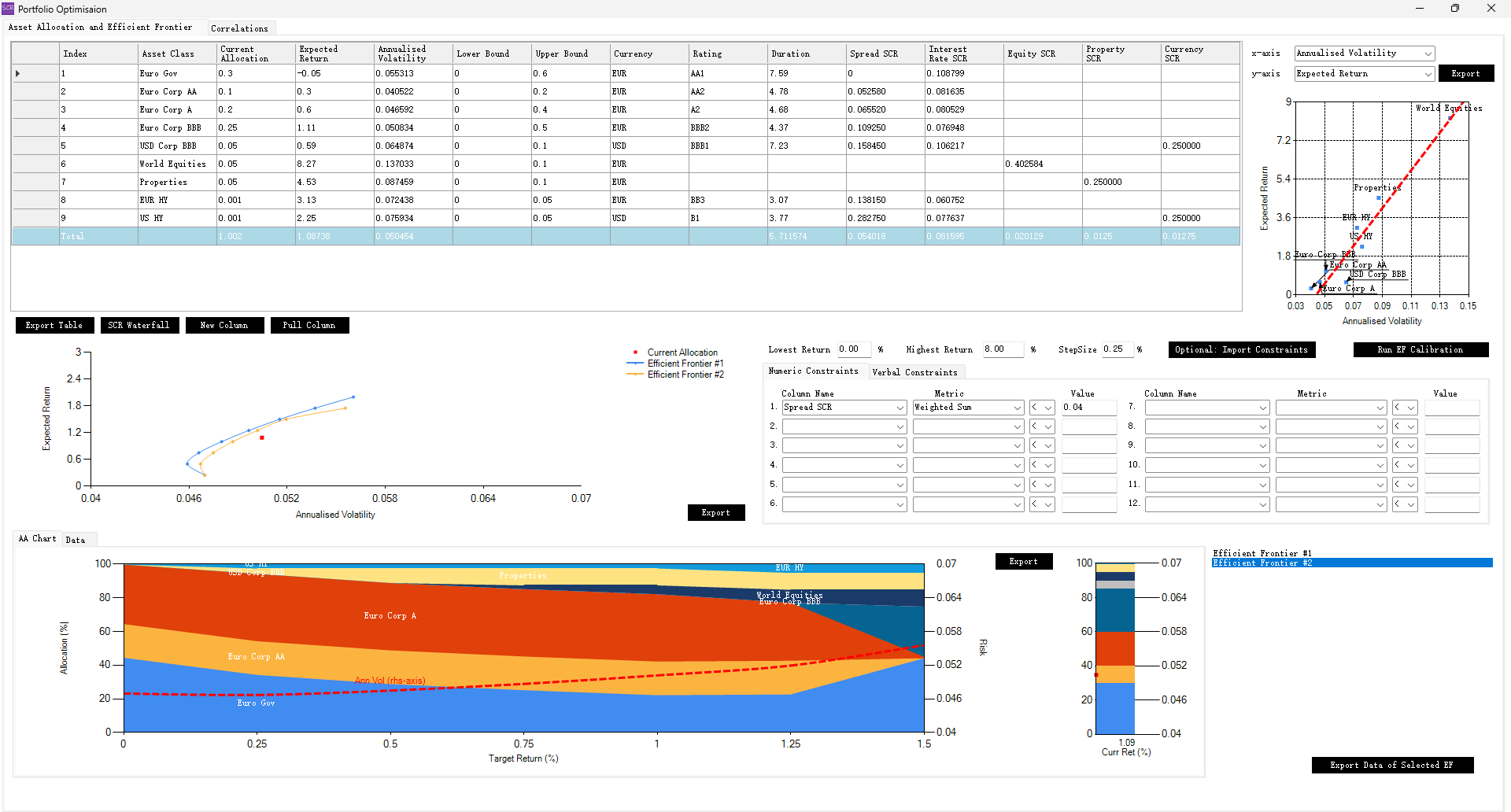
Task: Open the y-axis Expected Return dropdown
Action: 1427,74
